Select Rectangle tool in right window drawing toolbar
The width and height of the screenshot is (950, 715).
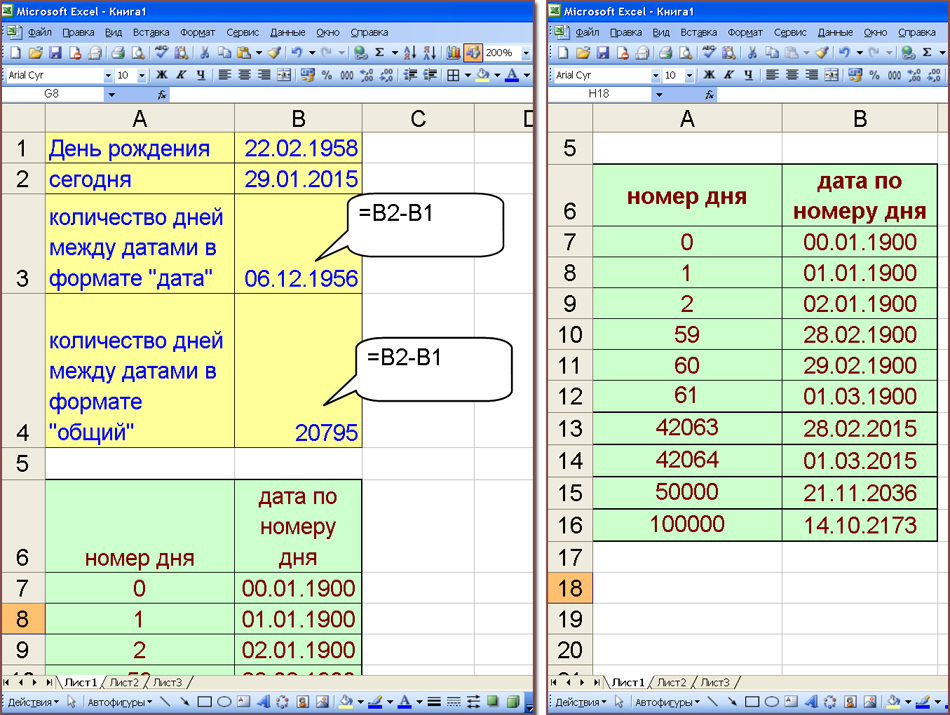(752, 702)
